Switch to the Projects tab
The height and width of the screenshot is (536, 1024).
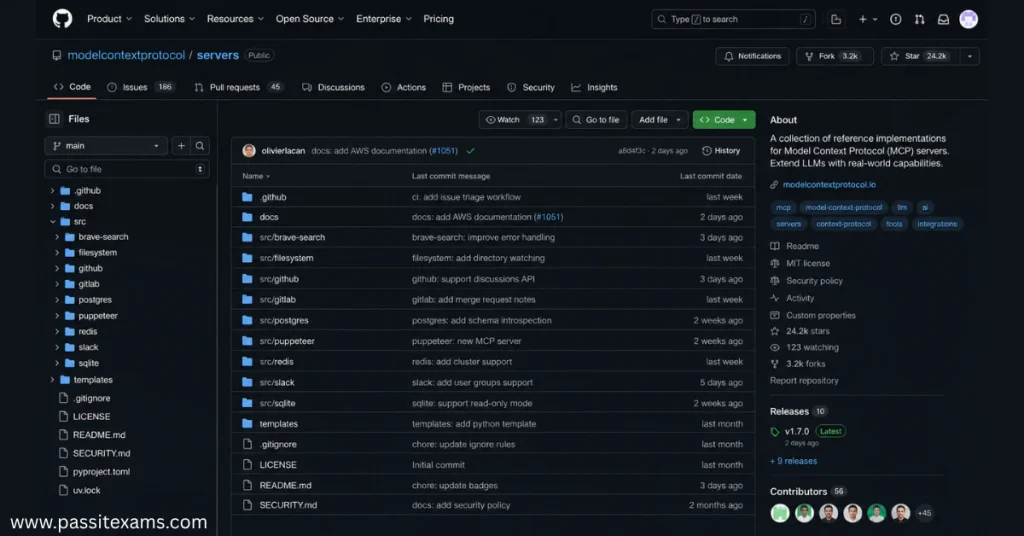point(466,87)
